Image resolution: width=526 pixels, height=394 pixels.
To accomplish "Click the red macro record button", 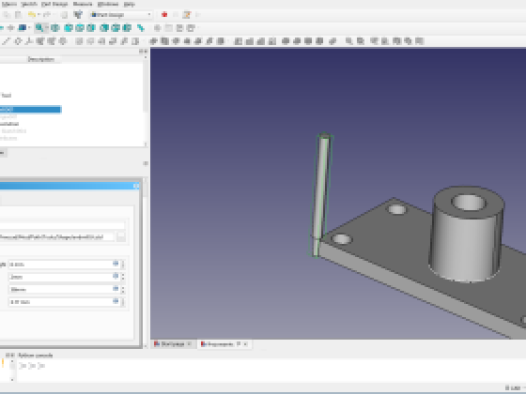I will (164, 15).
